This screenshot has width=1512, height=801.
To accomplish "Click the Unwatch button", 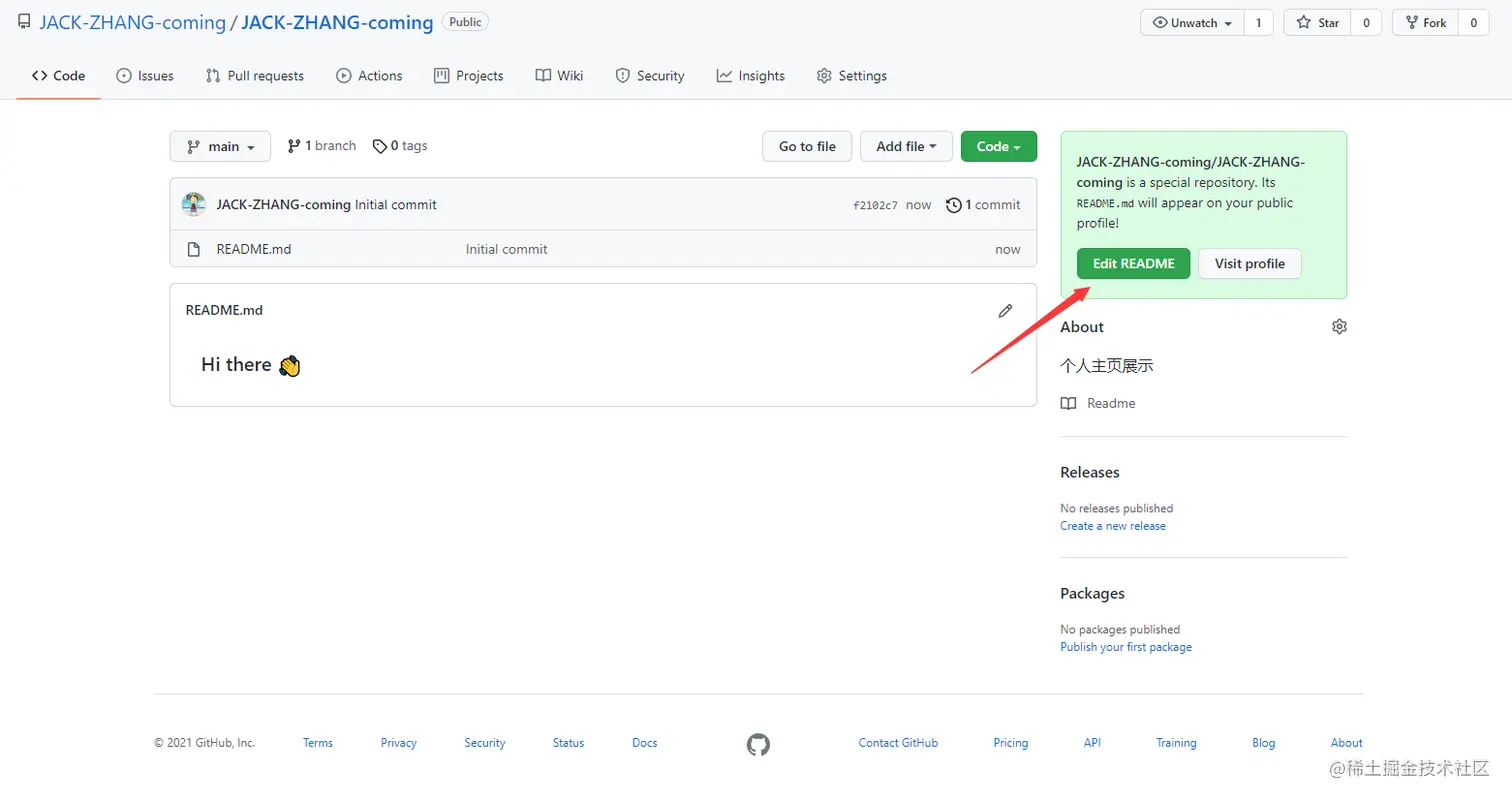I will (x=1192, y=23).
